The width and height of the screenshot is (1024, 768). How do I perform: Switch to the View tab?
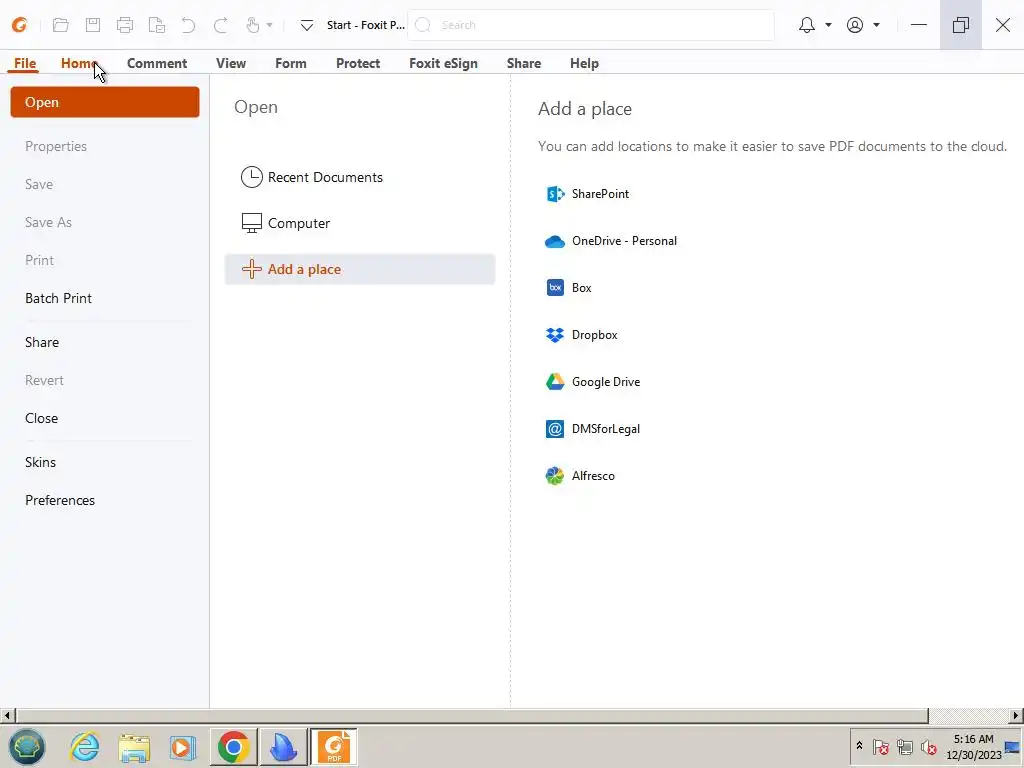(x=231, y=63)
